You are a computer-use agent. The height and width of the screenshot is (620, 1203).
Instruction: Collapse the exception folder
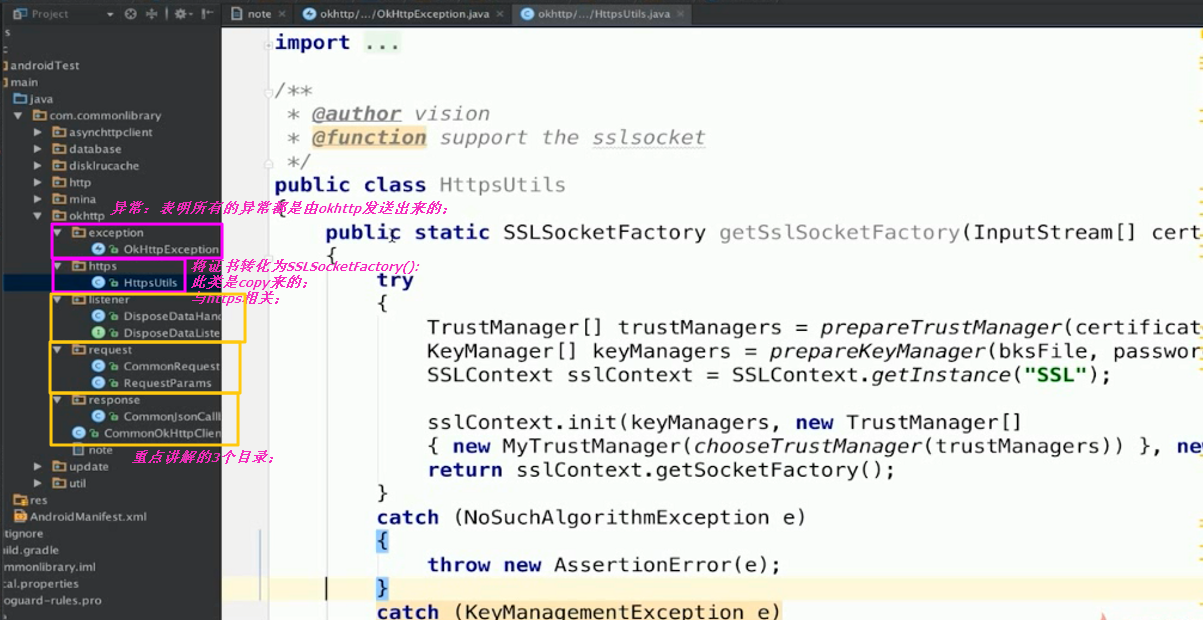click(x=58, y=233)
